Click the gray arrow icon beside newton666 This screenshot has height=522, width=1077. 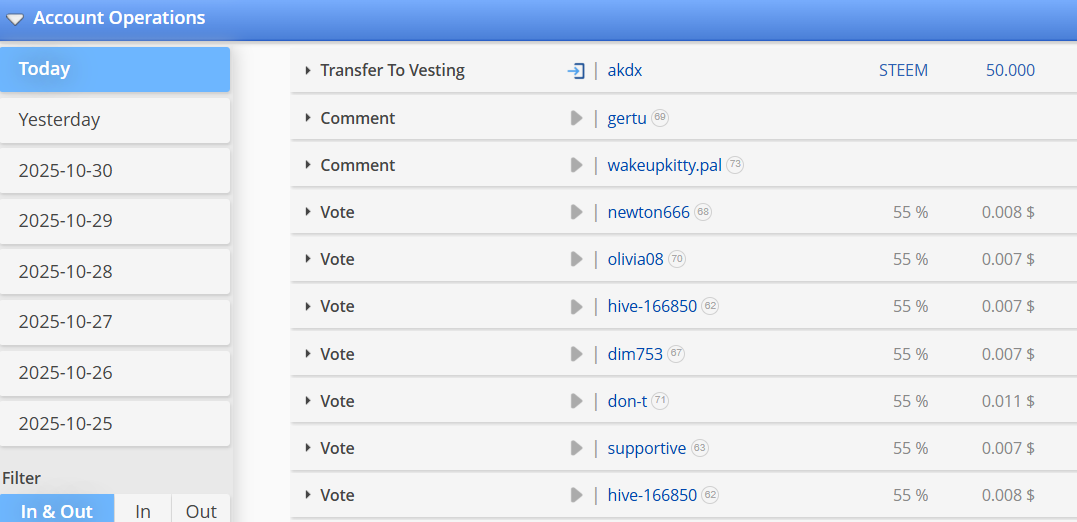[x=576, y=212]
